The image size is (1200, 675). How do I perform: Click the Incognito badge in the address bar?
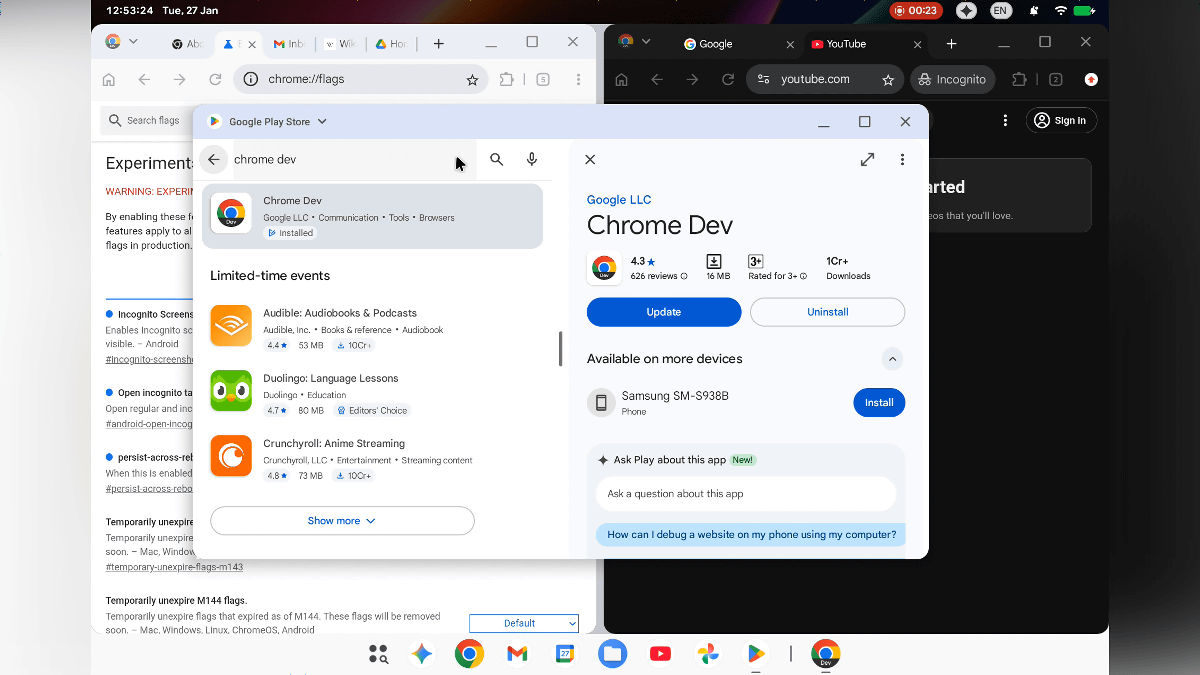click(x=952, y=79)
